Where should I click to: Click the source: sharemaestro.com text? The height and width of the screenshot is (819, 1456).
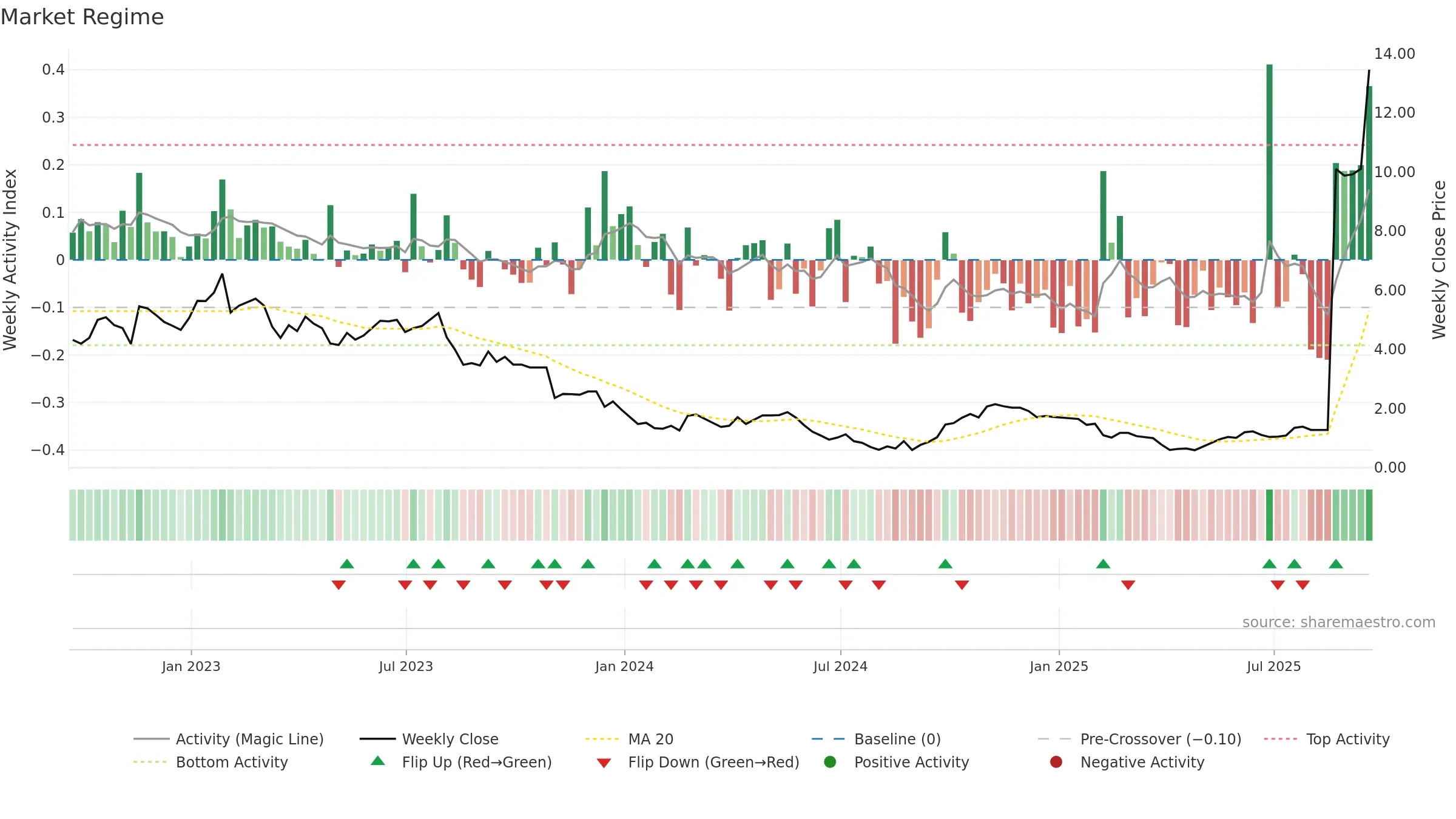1338,622
